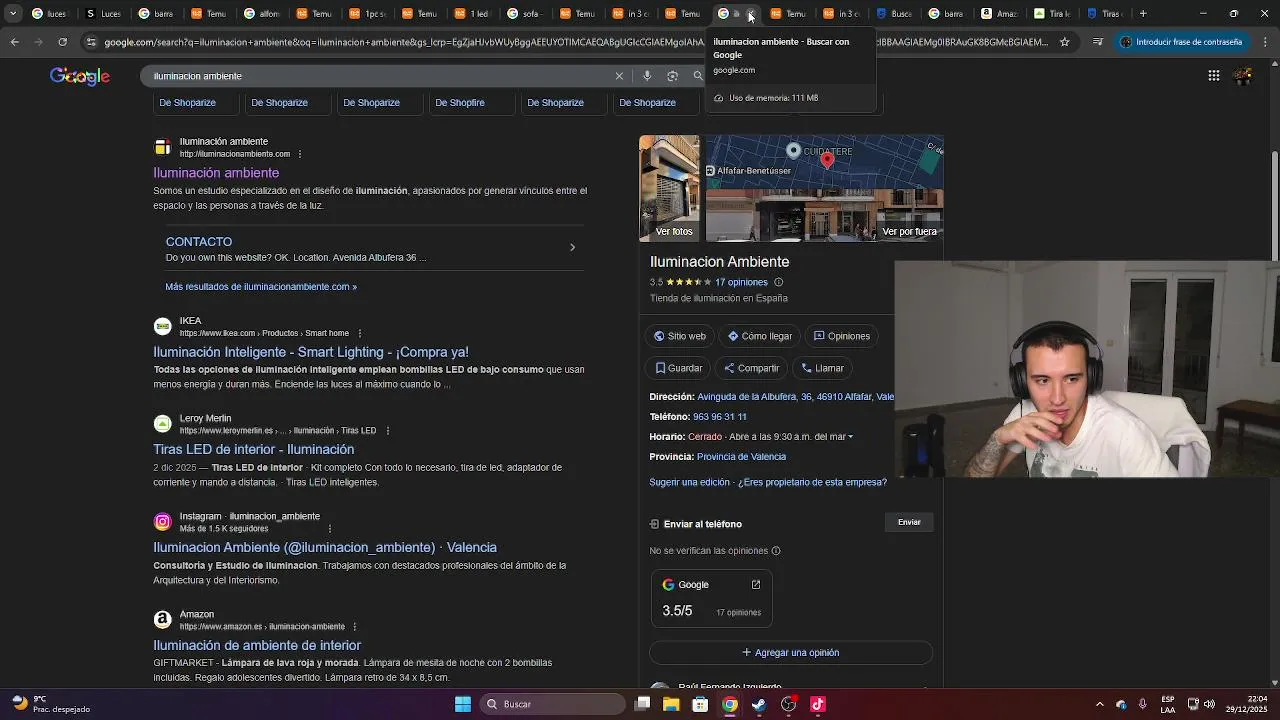Open the external Google reviews link

[x=756, y=585]
